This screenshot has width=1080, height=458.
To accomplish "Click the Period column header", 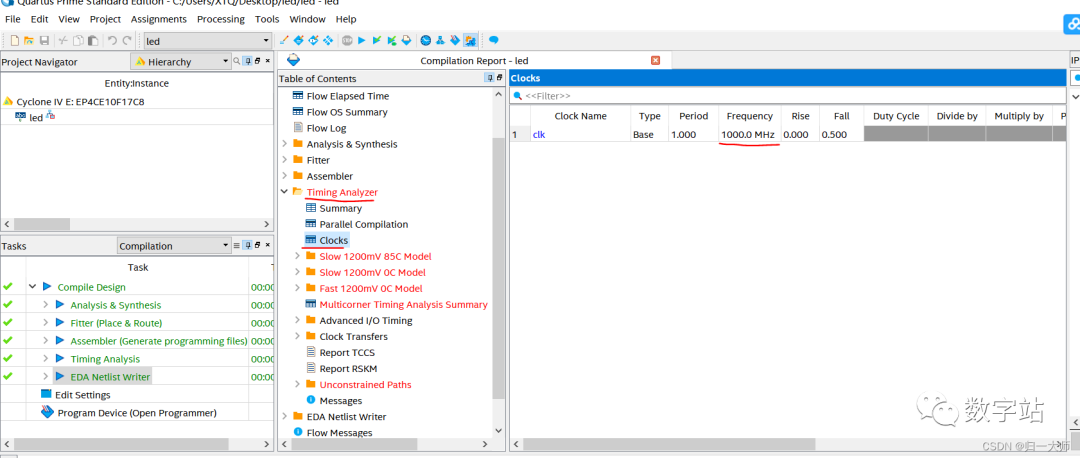I will click(x=693, y=116).
